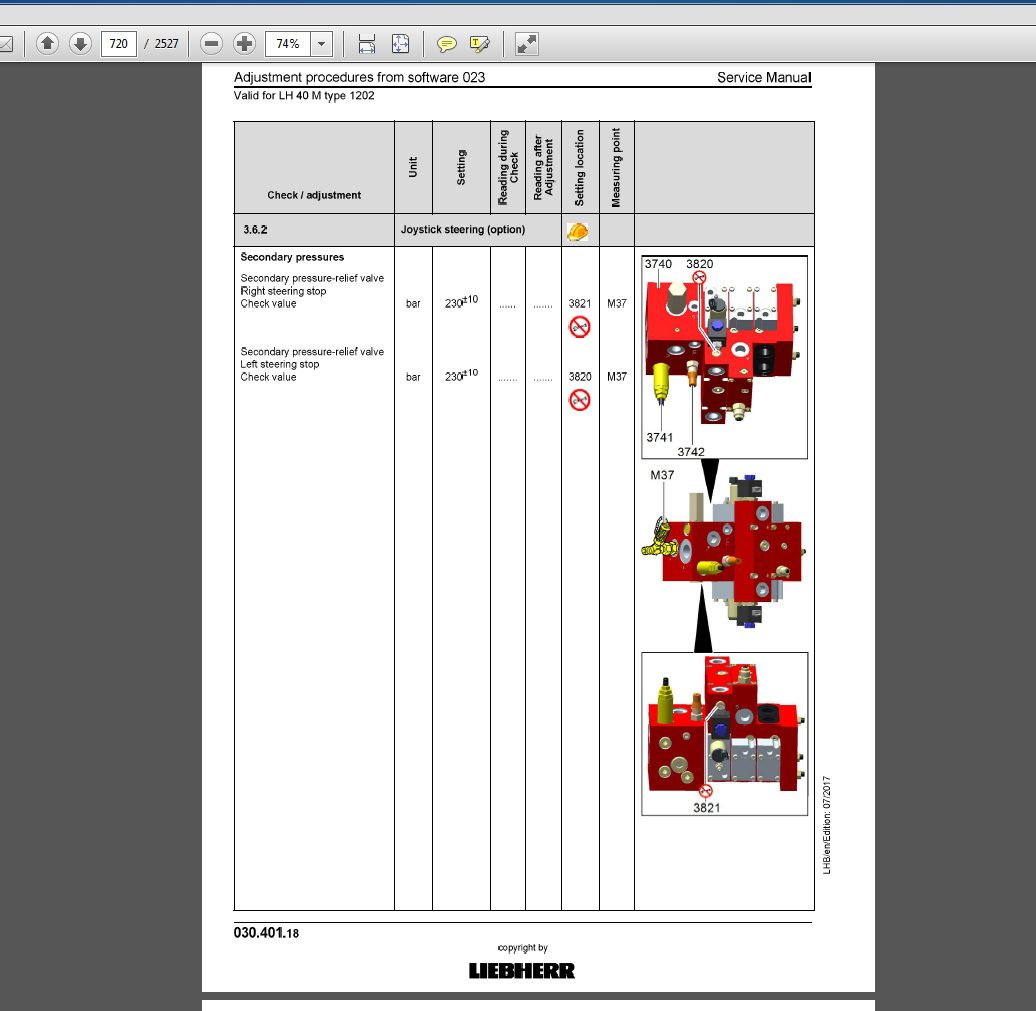This screenshot has width=1036, height=1011.
Task: Click the zoom percentage field showing 74%
Action: click(288, 44)
